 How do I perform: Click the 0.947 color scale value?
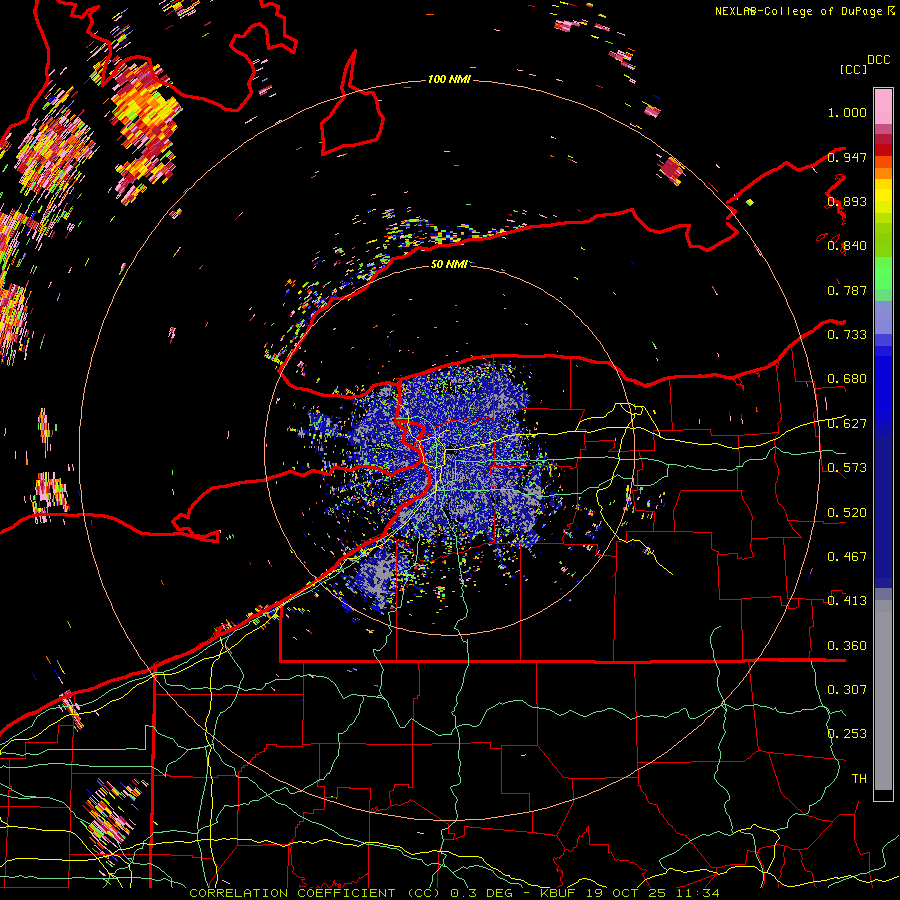[847, 157]
